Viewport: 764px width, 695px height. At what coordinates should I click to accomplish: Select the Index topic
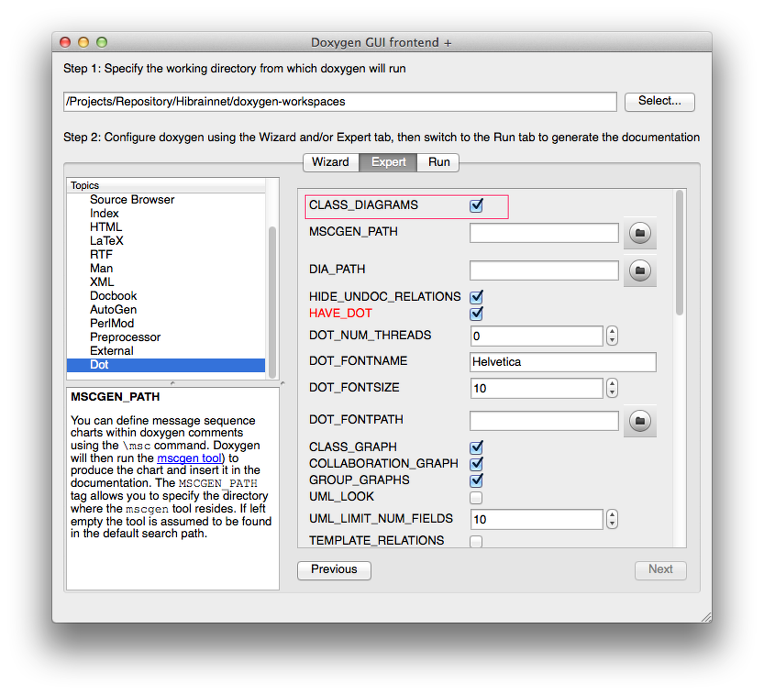click(104, 213)
